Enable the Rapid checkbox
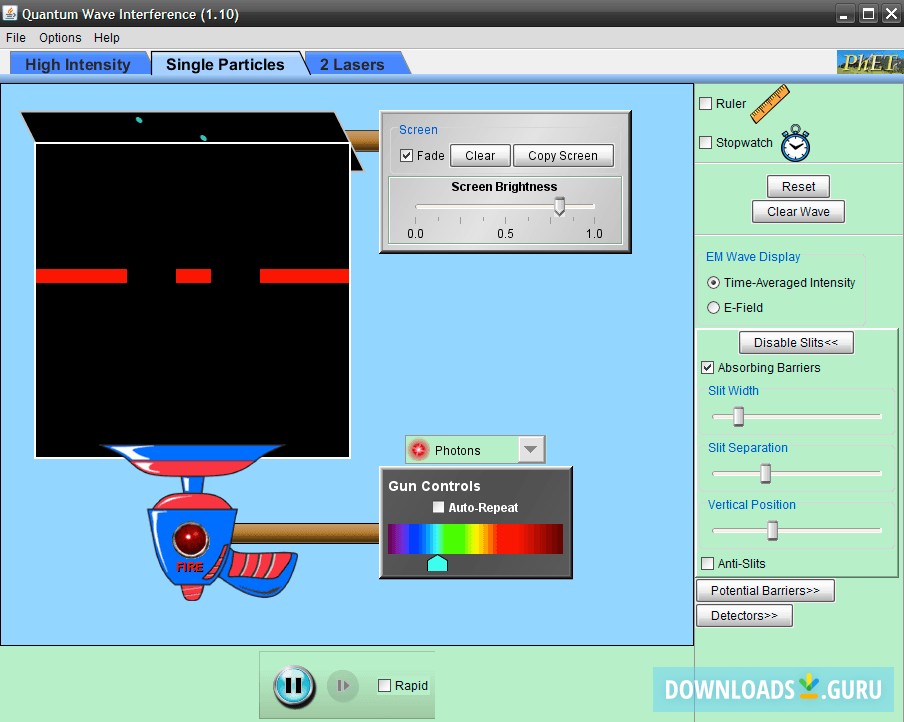This screenshot has width=904, height=722. tap(384, 685)
